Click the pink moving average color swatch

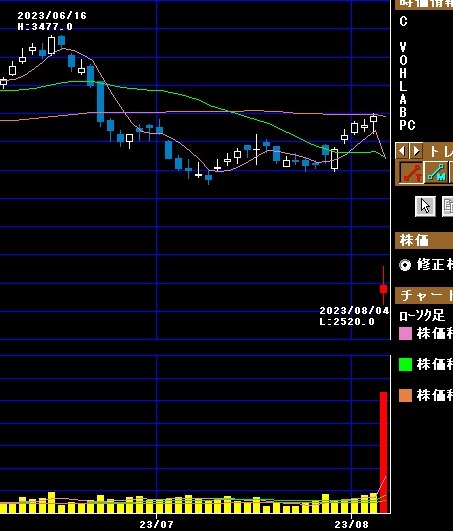click(x=405, y=333)
